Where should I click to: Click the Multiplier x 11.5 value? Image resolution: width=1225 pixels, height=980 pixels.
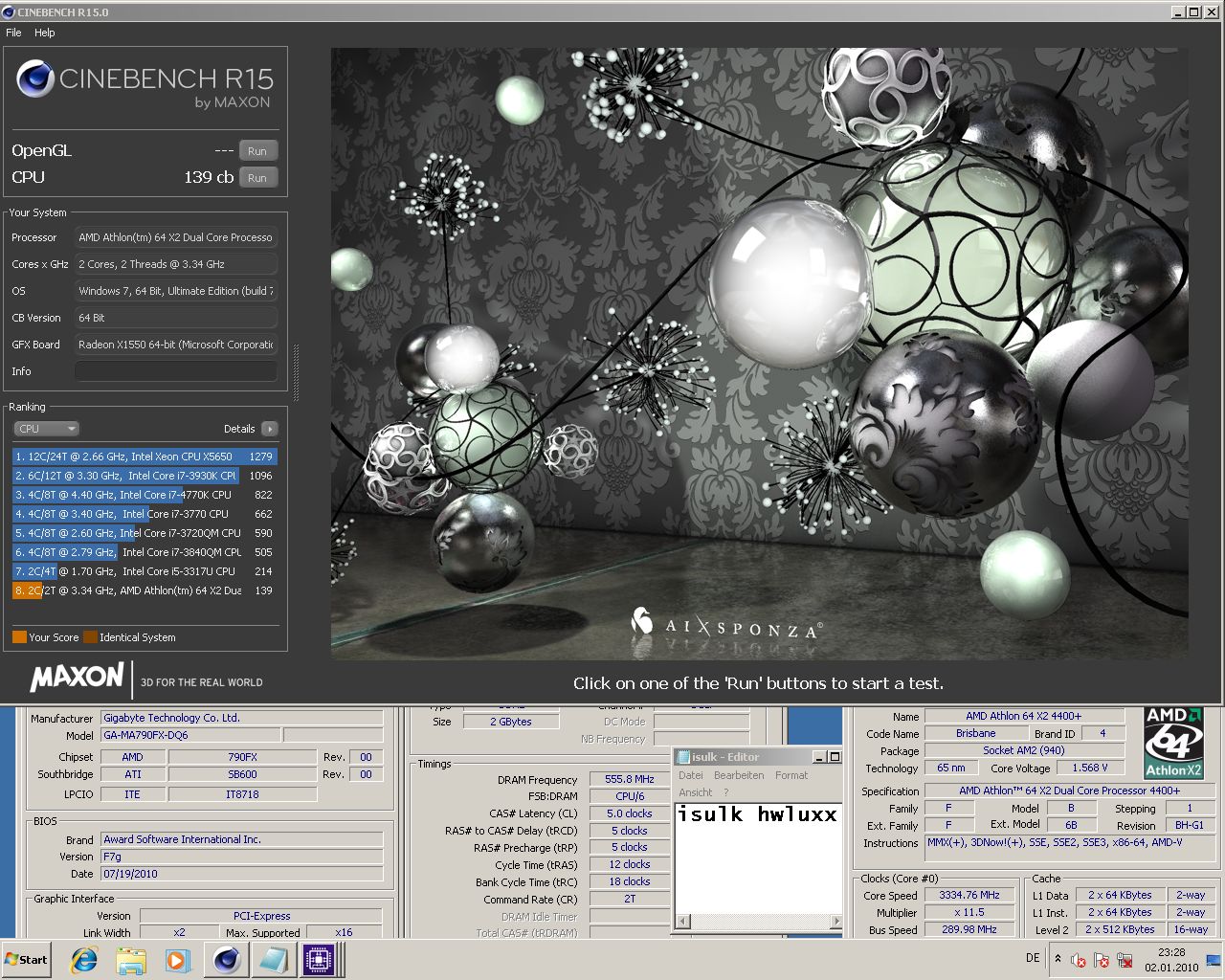tap(969, 913)
